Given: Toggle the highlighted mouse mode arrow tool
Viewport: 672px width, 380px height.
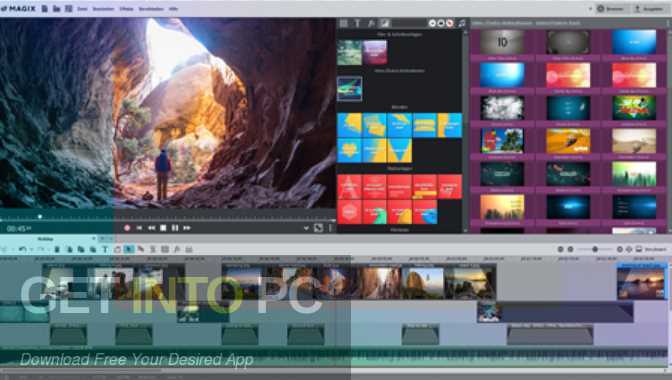Looking at the screenshot, I should point(129,249).
